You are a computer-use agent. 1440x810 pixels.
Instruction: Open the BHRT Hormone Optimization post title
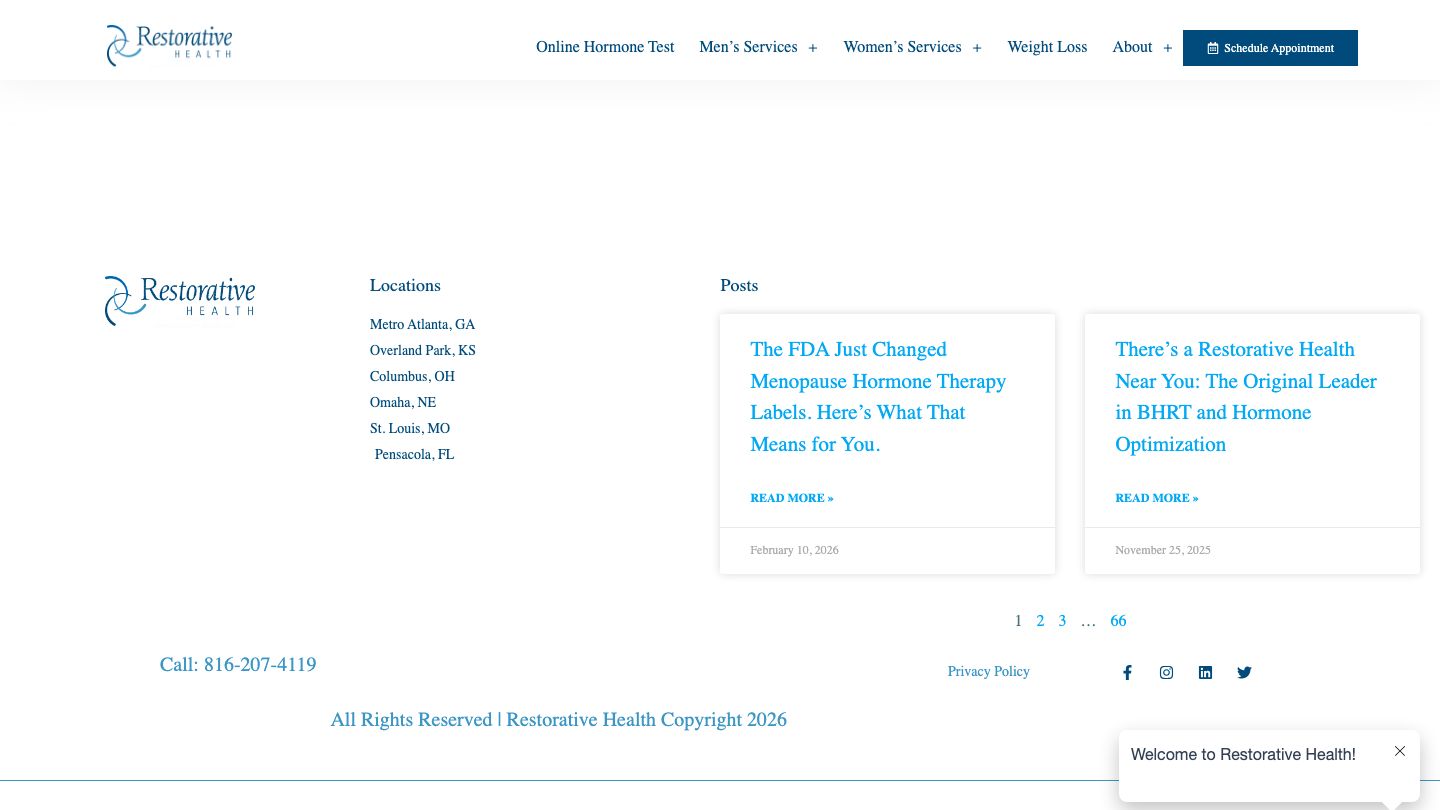click(1246, 397)
